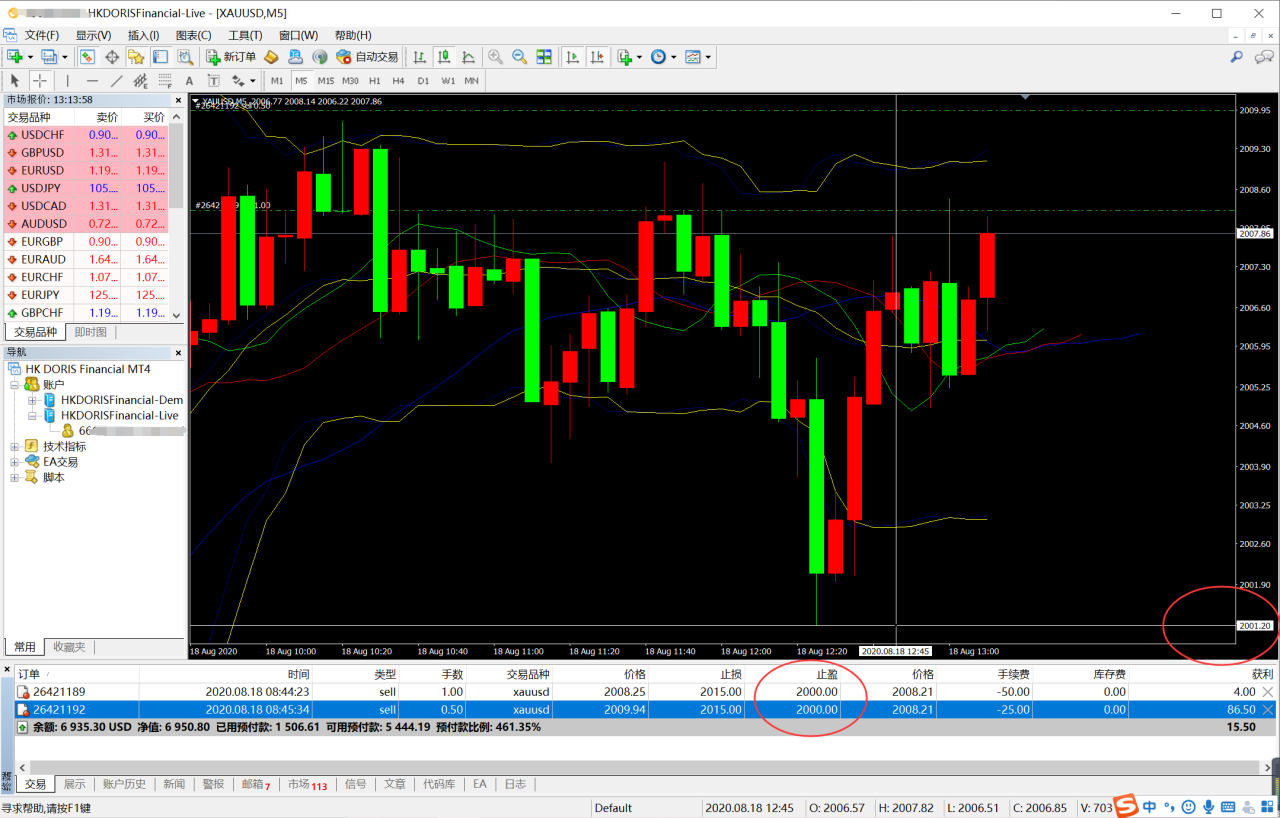The height and width of the screenshot is (818, 1280).
Task: Close order 26421189 with its X button
Action: (1268, 692)
